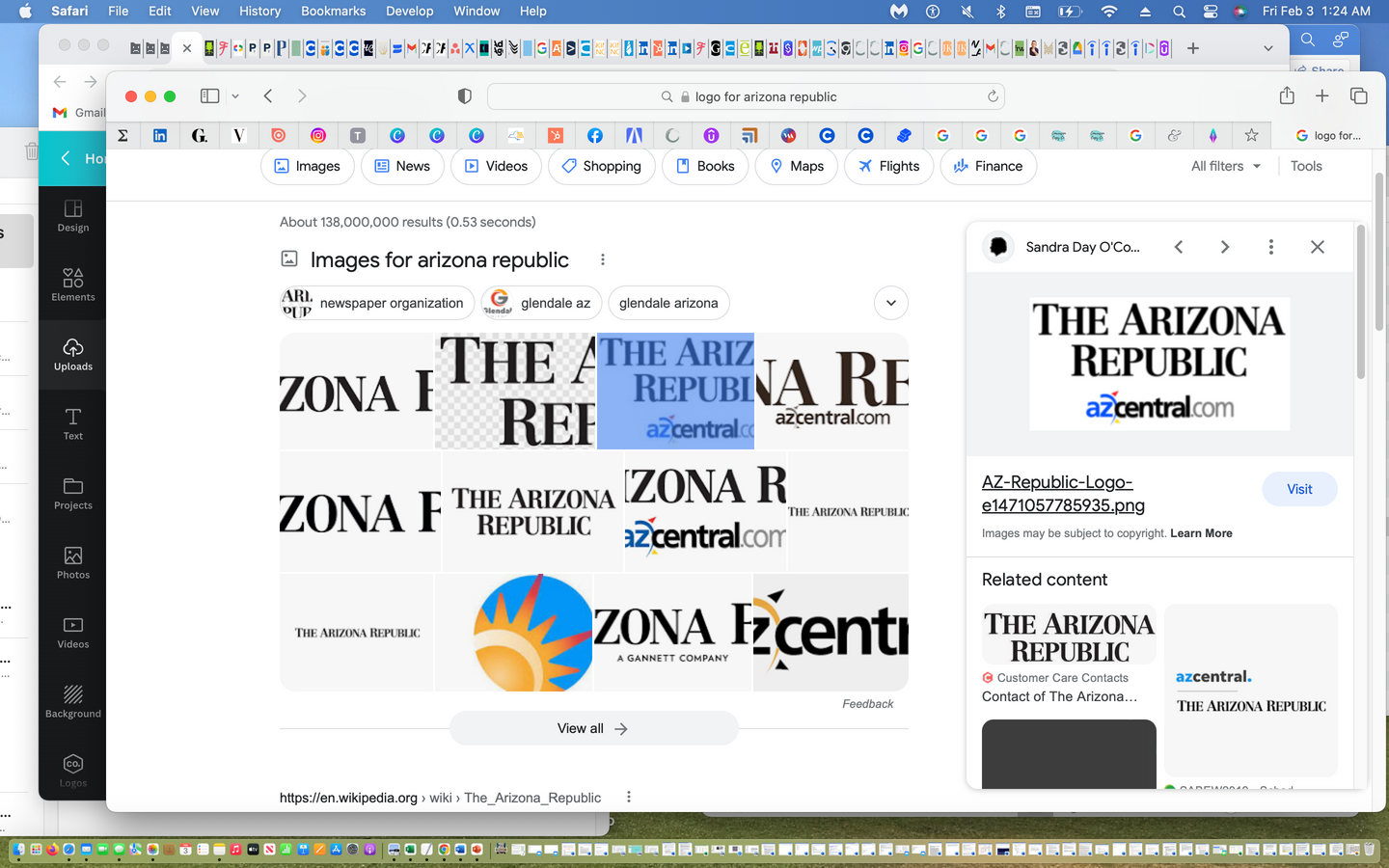Viewport: 1389px width, 868px height.
Task: Reload the page in address bar
Action: 992,96
